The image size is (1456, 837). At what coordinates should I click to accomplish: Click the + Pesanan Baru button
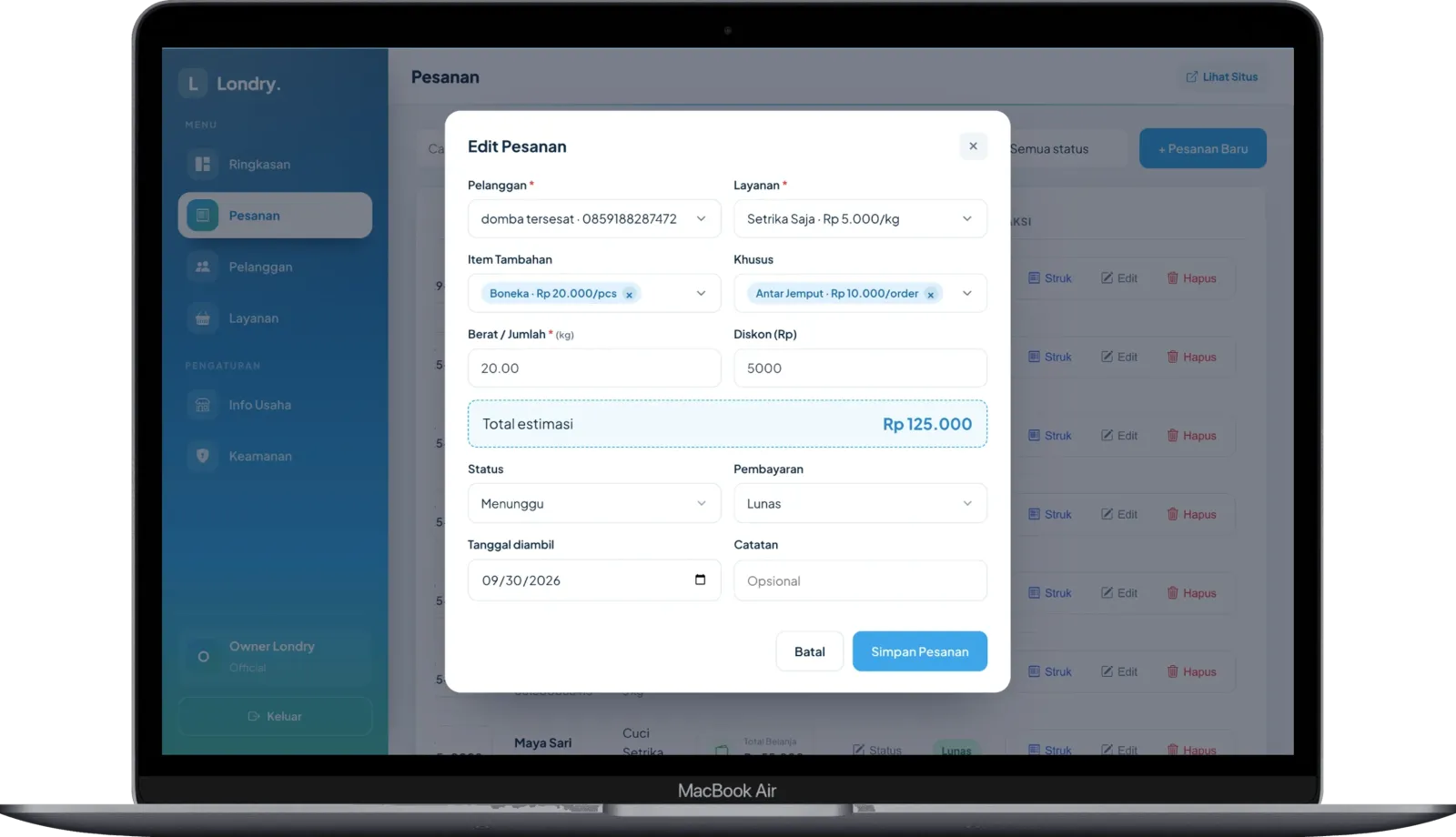point(1203,148)
